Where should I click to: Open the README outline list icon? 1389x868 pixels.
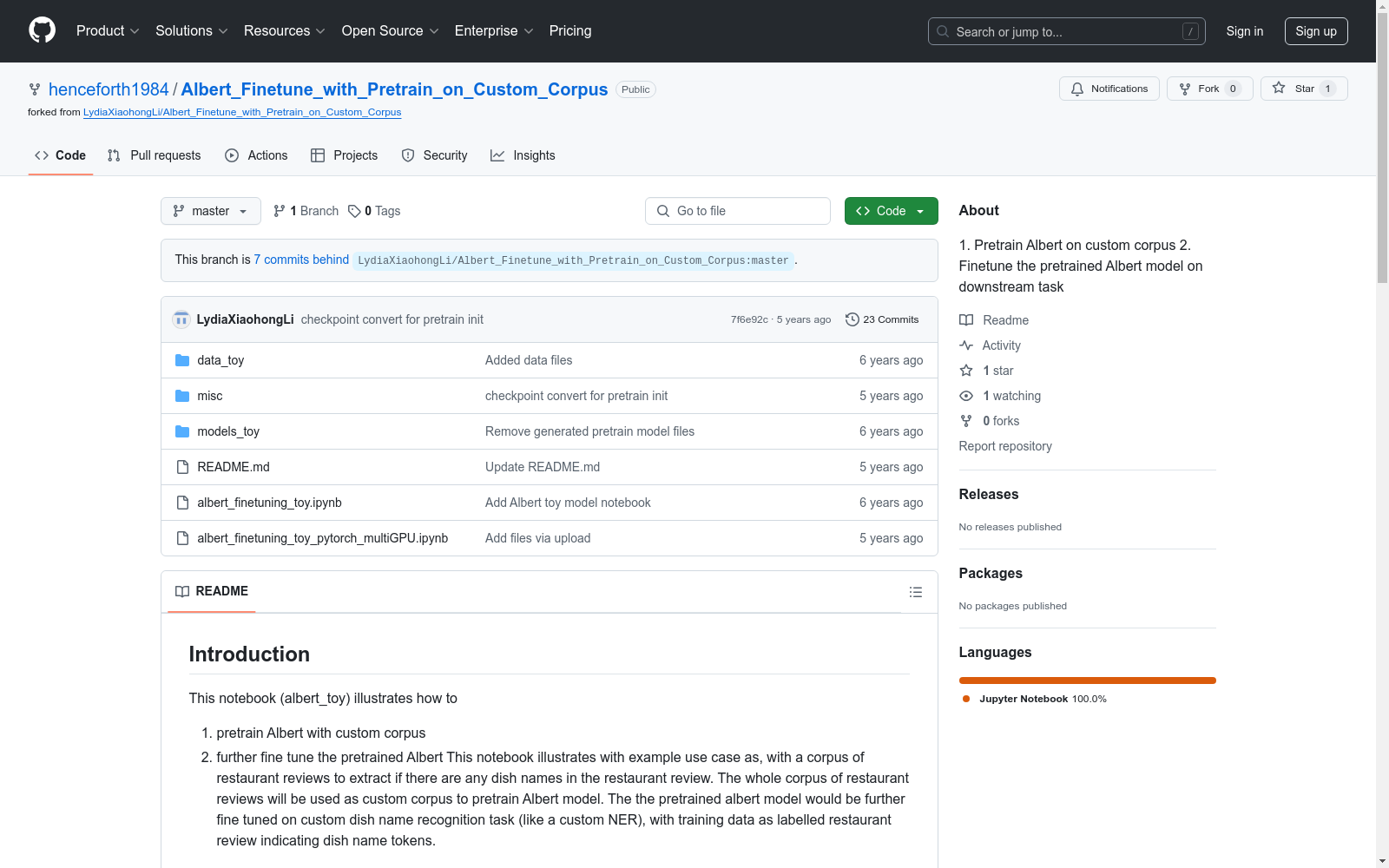[x=916, y=592]
